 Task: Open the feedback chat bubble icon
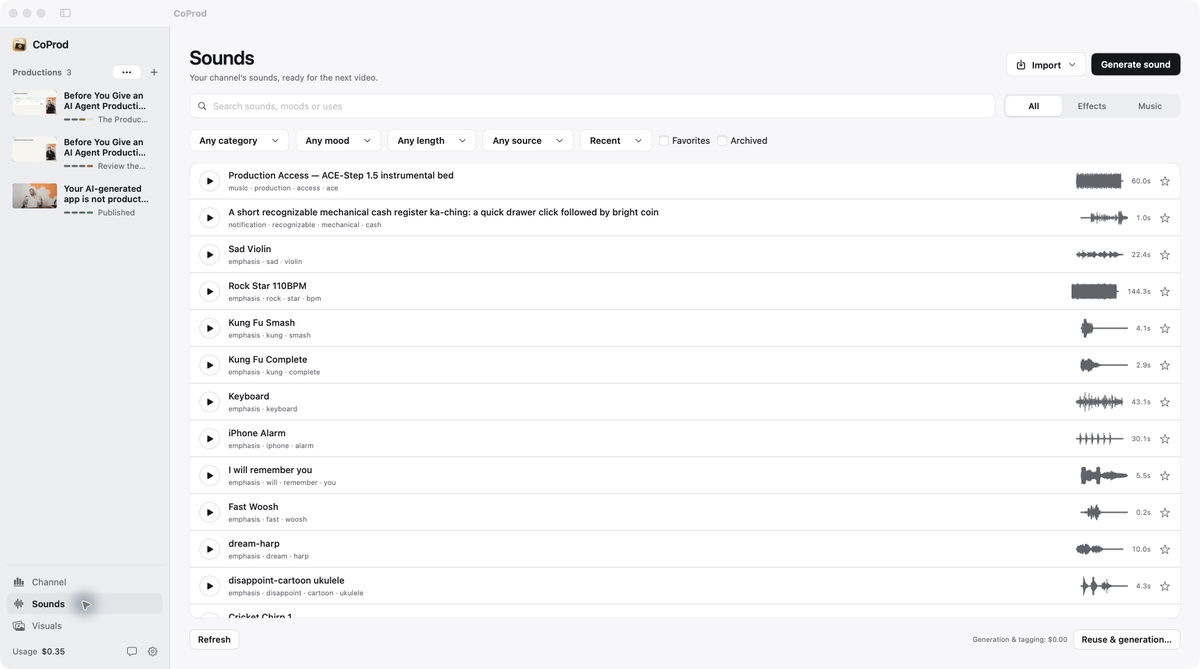131,651
